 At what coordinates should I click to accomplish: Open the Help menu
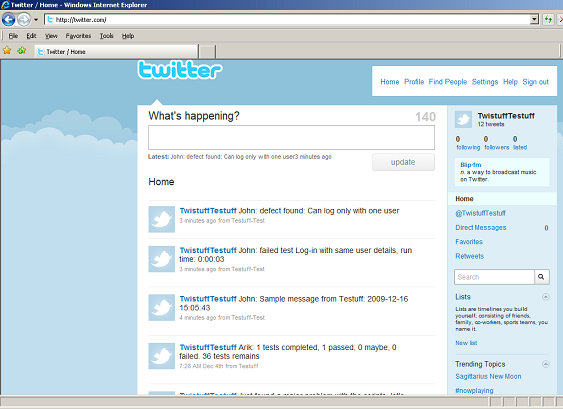[128, 36]
